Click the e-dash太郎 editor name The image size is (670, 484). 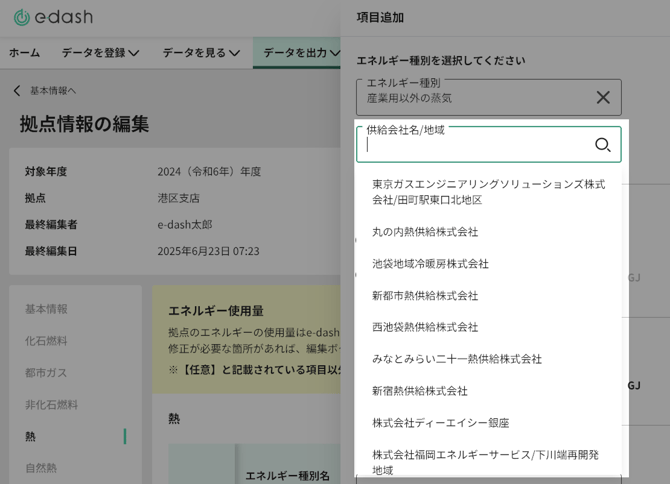click(x=185, y=225)
